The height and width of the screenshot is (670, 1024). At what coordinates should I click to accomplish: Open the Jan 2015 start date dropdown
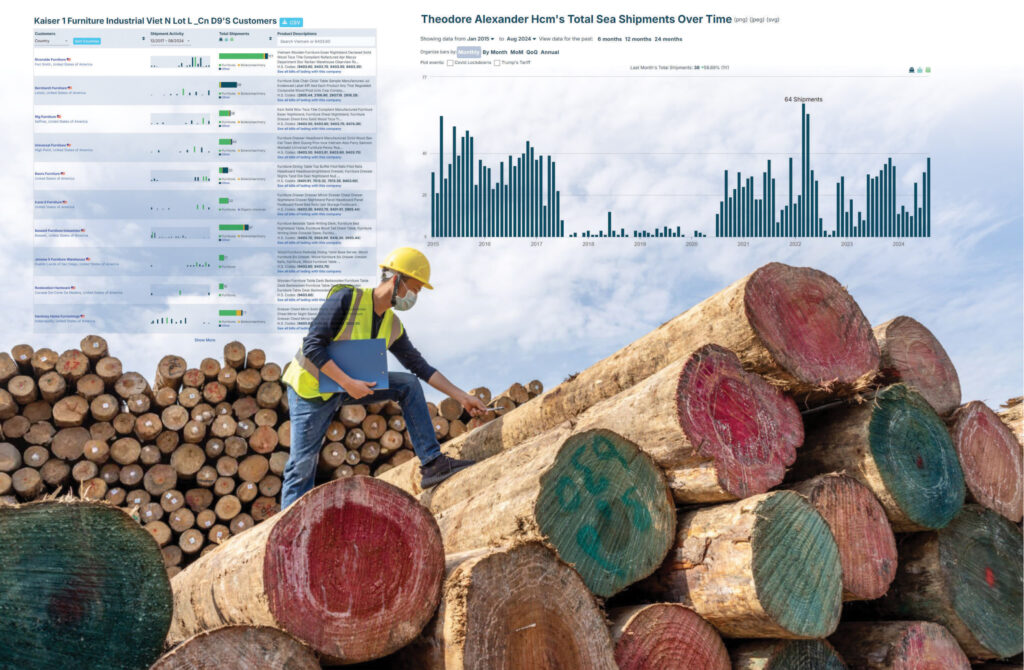pos(481,39)
